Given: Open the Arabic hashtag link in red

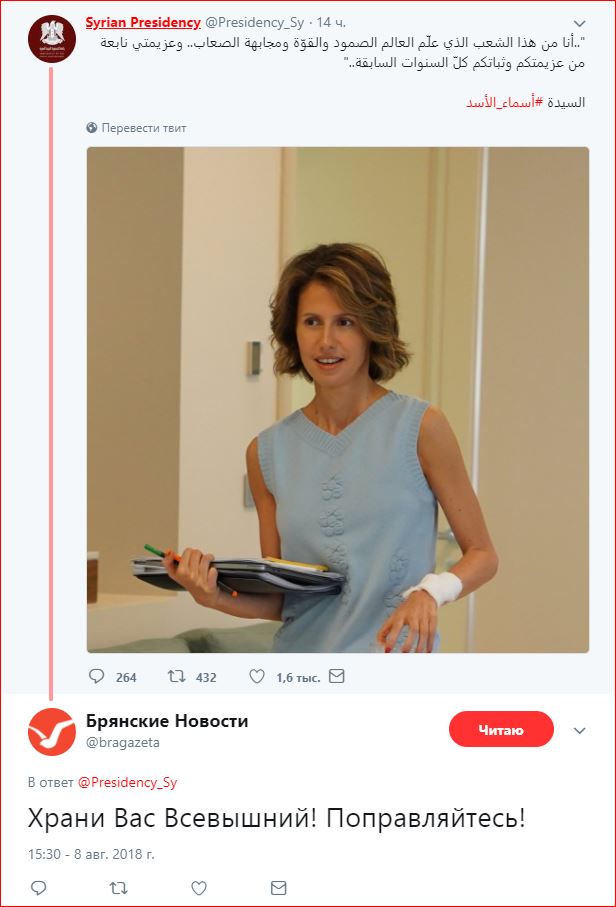Looking at the screenshot, I should coord(505,102).
